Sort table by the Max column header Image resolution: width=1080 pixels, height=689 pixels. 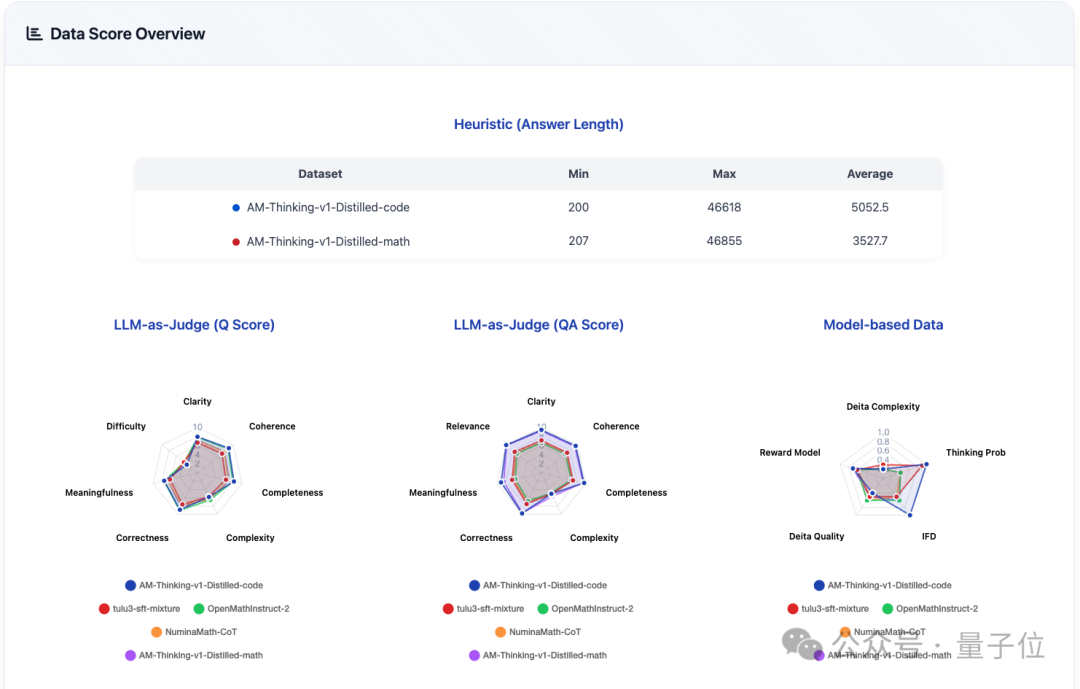click(x=724, y=174)
